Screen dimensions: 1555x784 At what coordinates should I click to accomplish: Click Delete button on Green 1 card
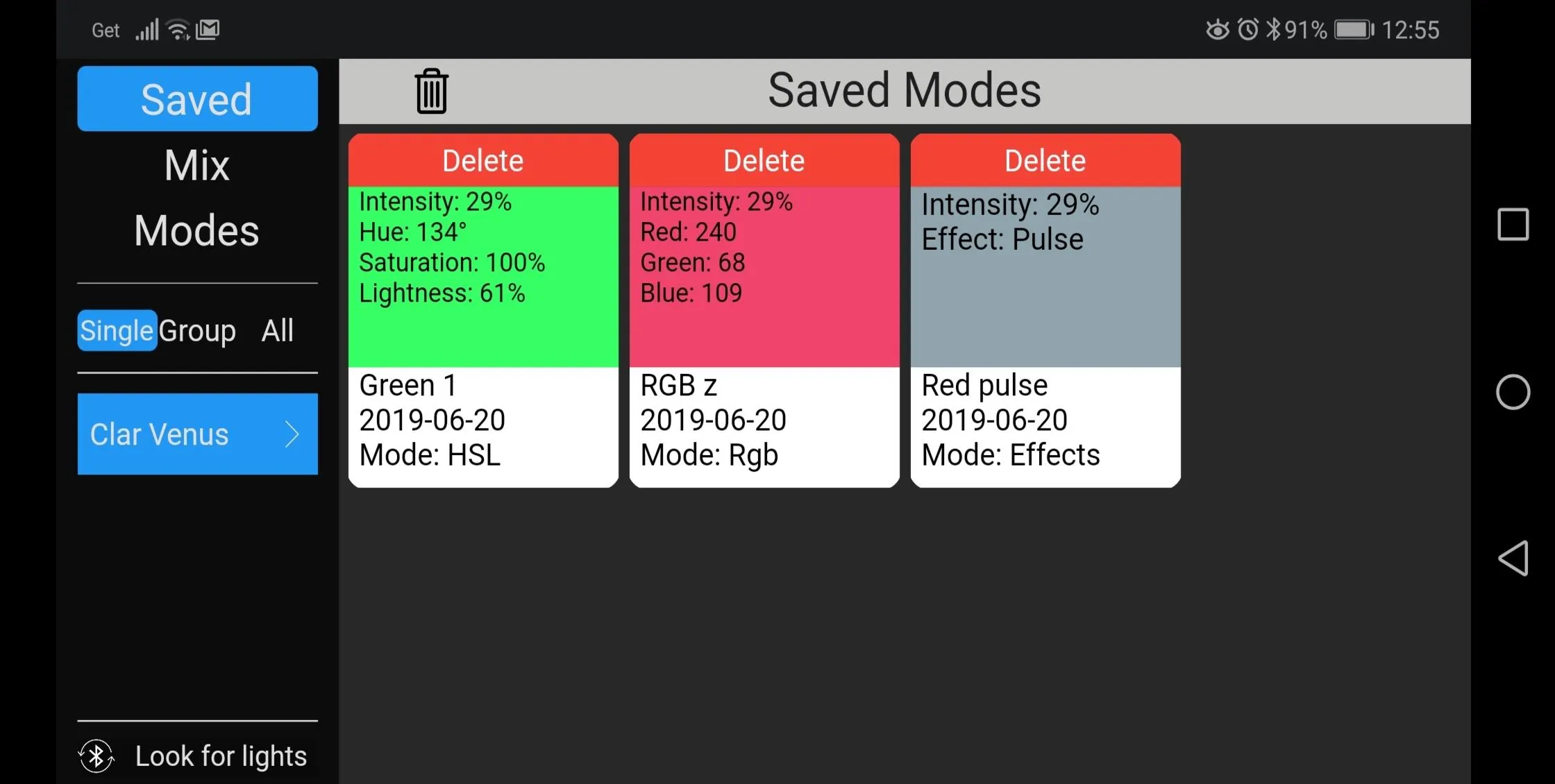pos(483,160)
